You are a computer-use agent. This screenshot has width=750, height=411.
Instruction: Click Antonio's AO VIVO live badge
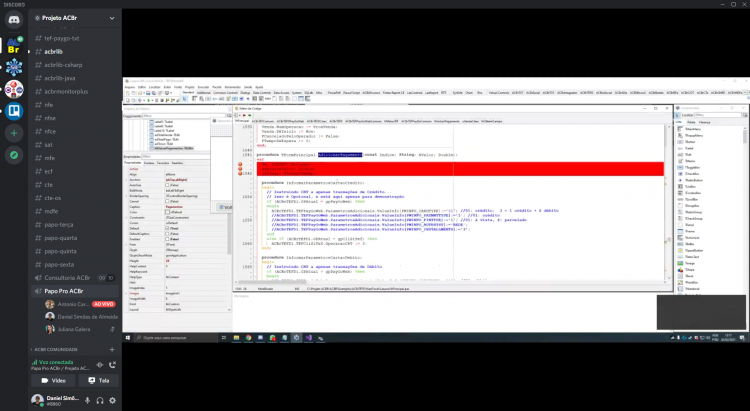click(104, 304)
